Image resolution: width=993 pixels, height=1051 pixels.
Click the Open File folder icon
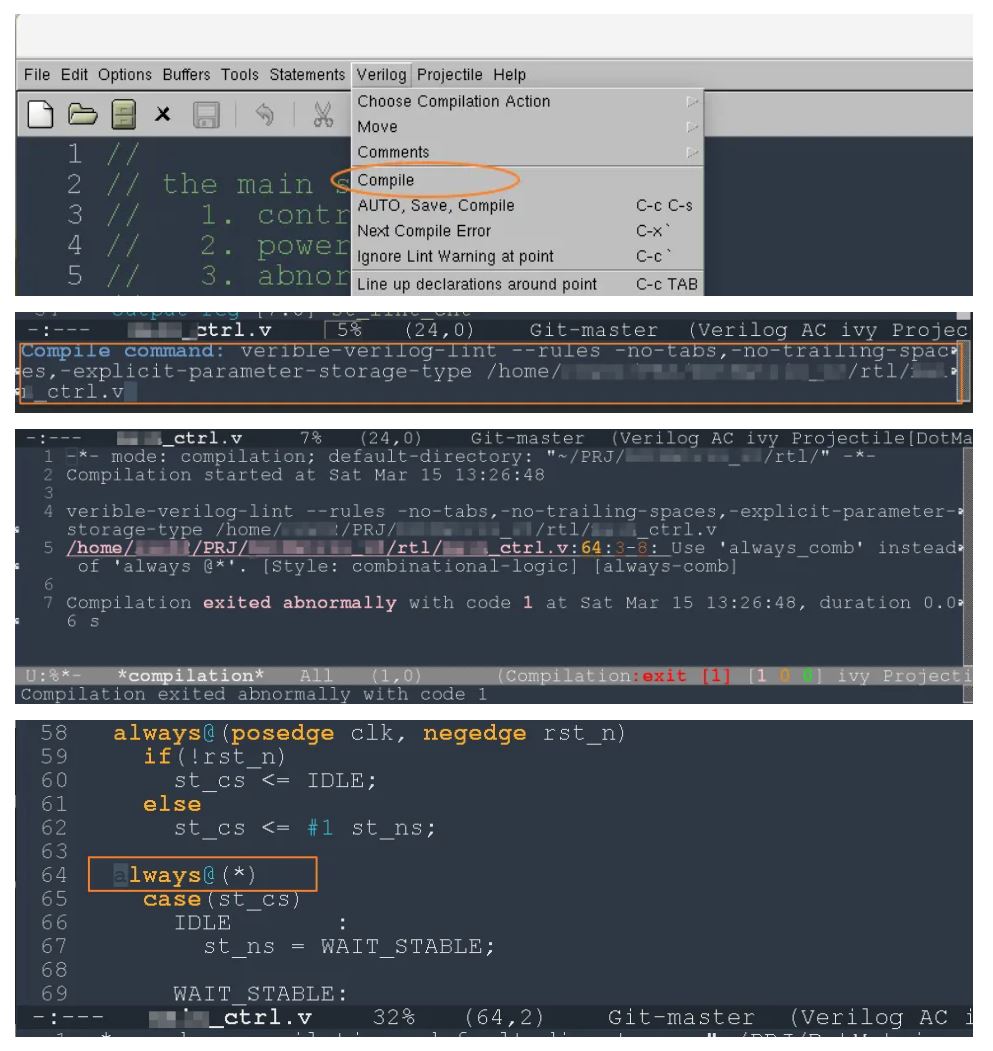pyautogui.click(x=84, y=118)
